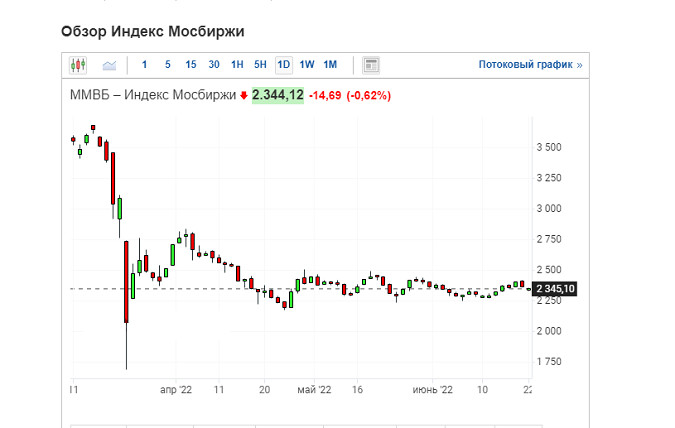Screen dimensions: 675x428
Task: Click the 20 date axis label
Action: 264,390
